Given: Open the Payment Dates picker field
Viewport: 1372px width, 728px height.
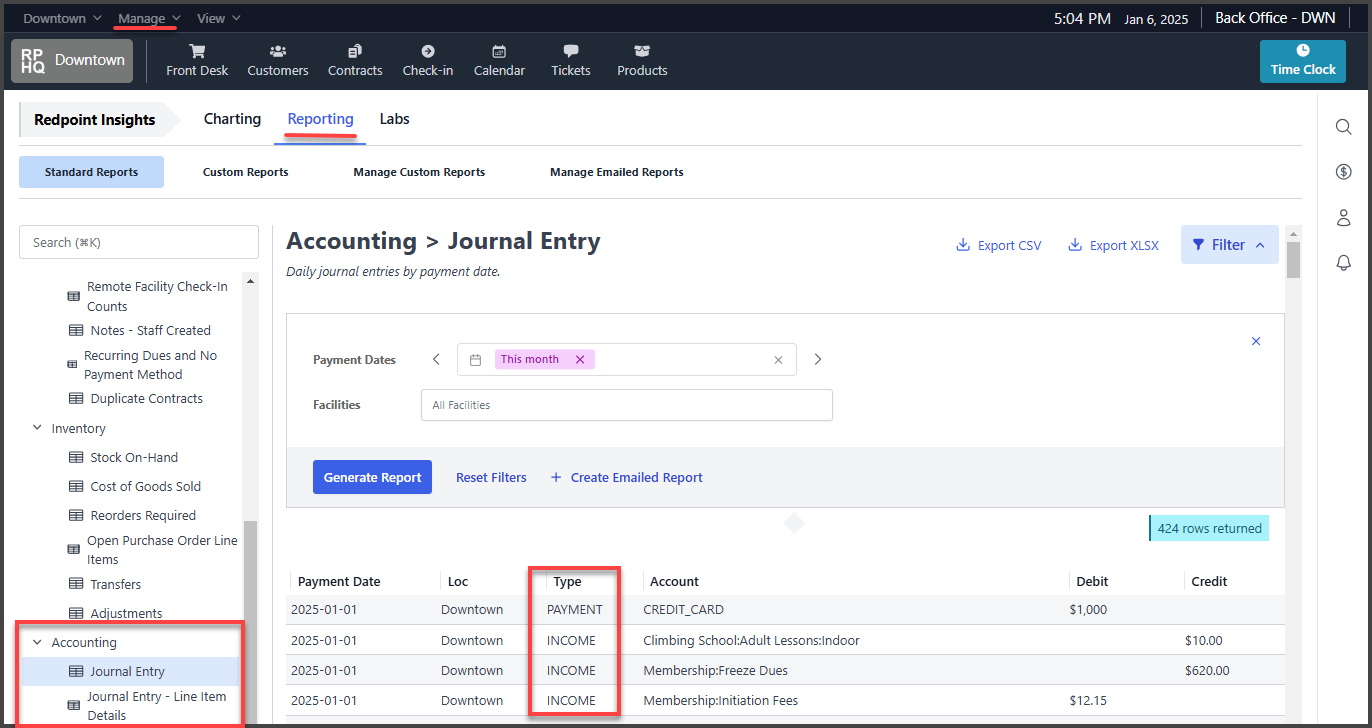Looking at the screenshot, I should [627, 360].
